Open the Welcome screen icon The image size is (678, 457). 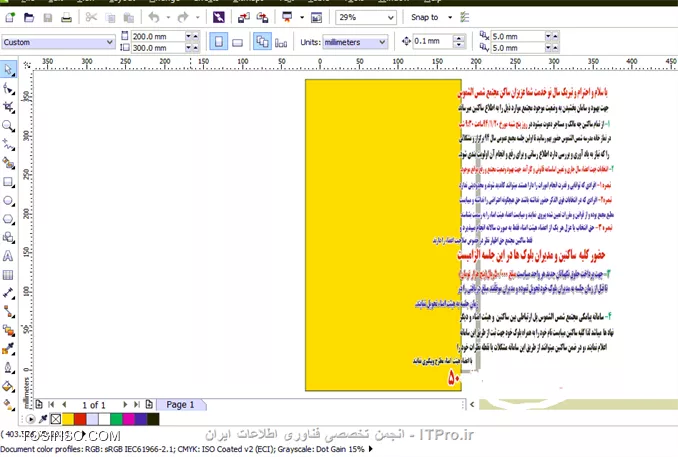317,17
